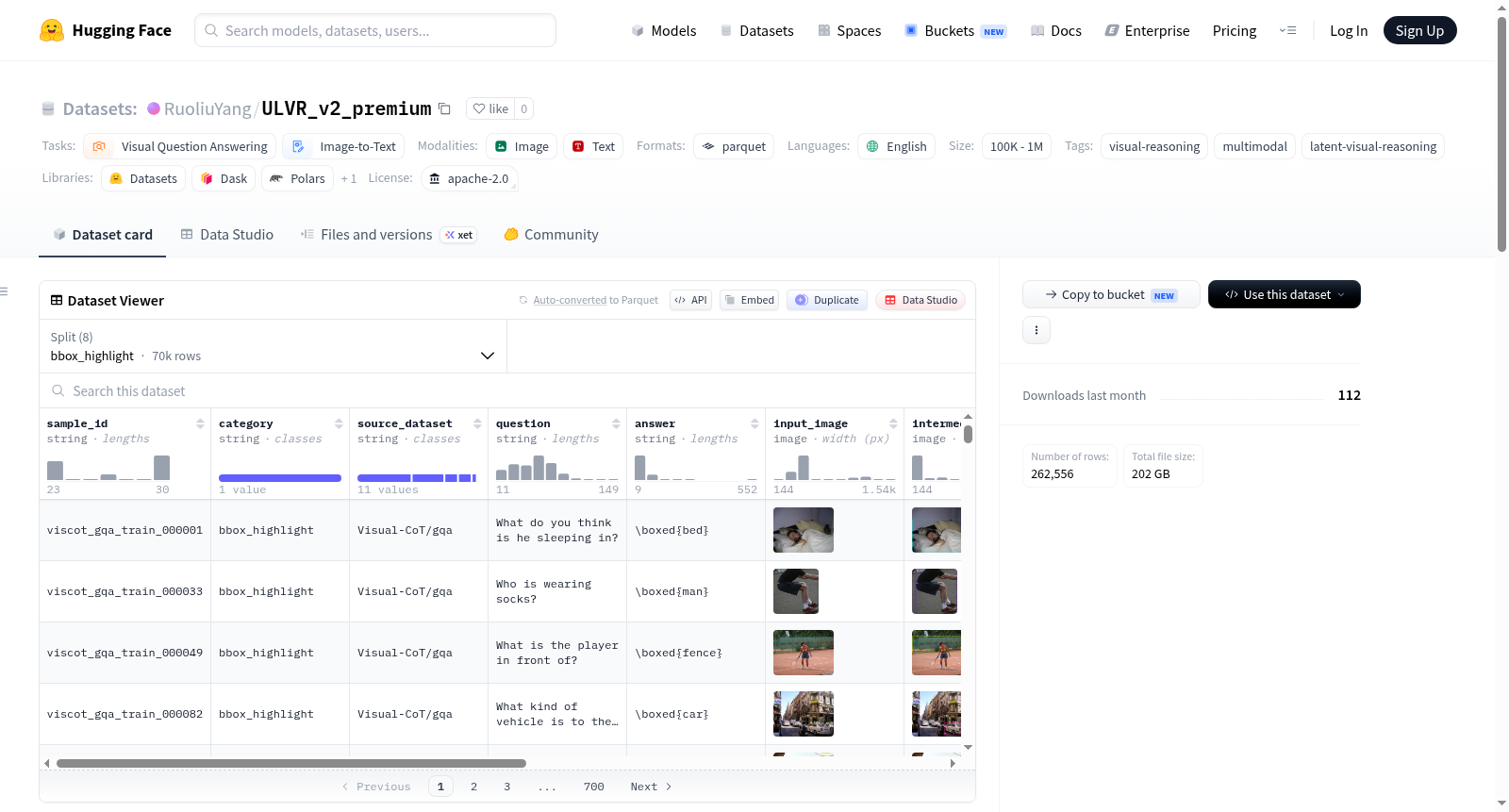Open Datasets in the top navigation
Image resolution: width=1509 pixels, height=812 pixels.
coord(756,30)
